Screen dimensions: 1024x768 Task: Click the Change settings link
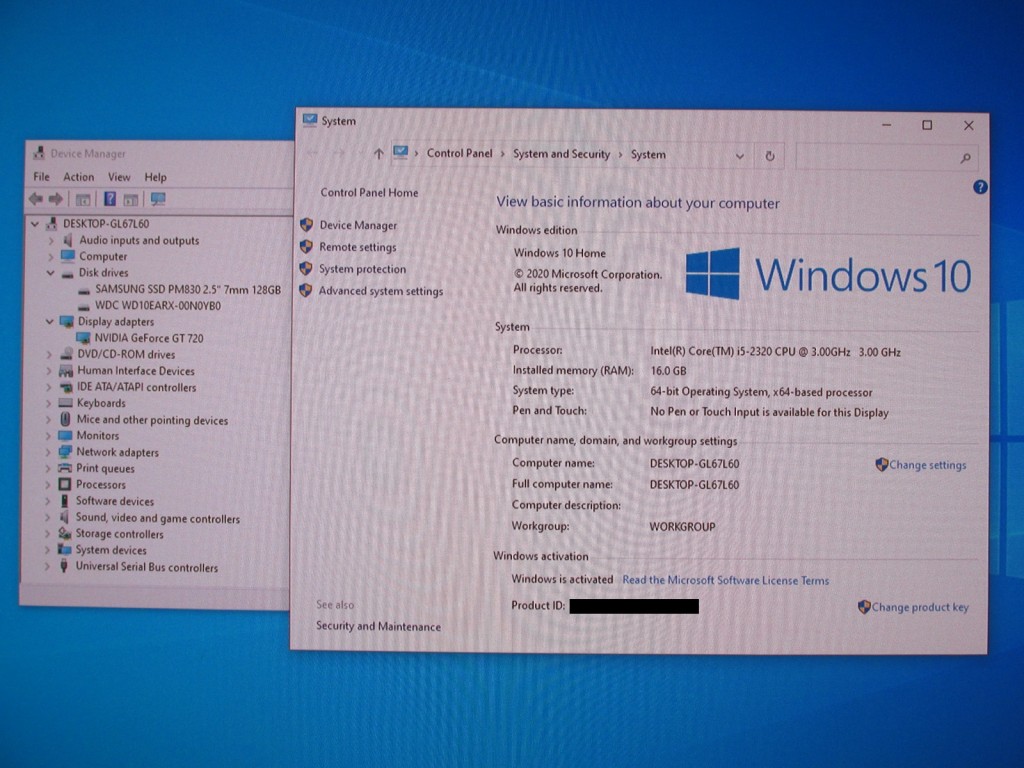point(927,465)
